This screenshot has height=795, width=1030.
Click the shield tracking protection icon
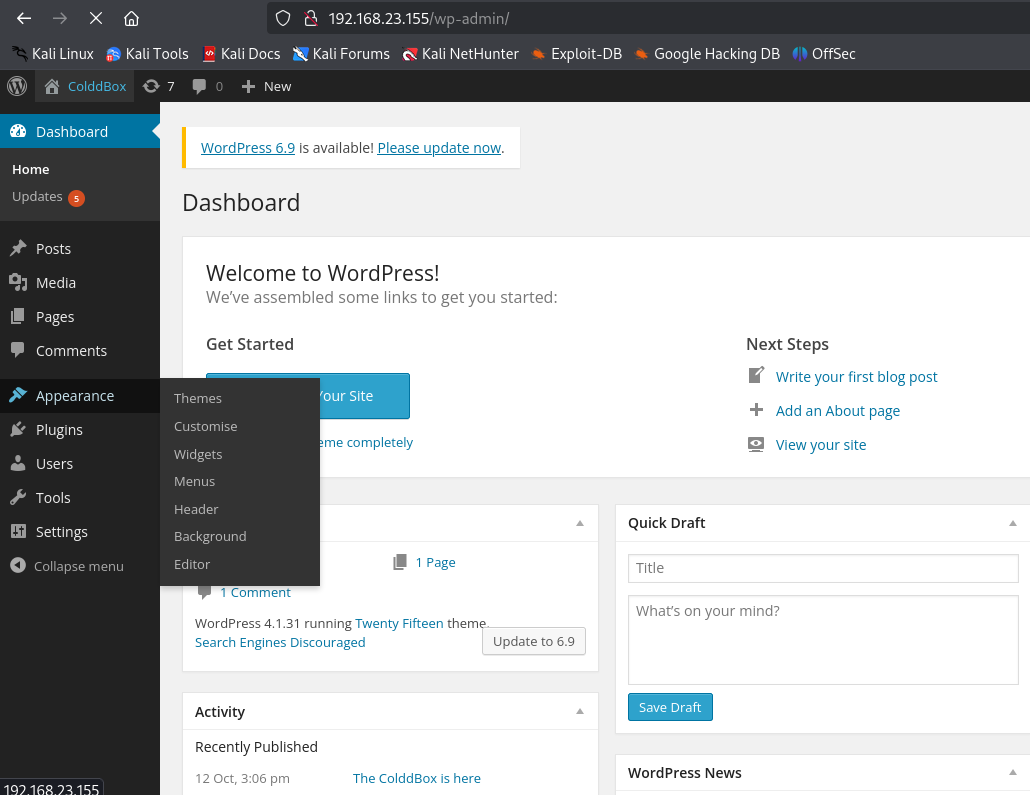coord(282,18)
